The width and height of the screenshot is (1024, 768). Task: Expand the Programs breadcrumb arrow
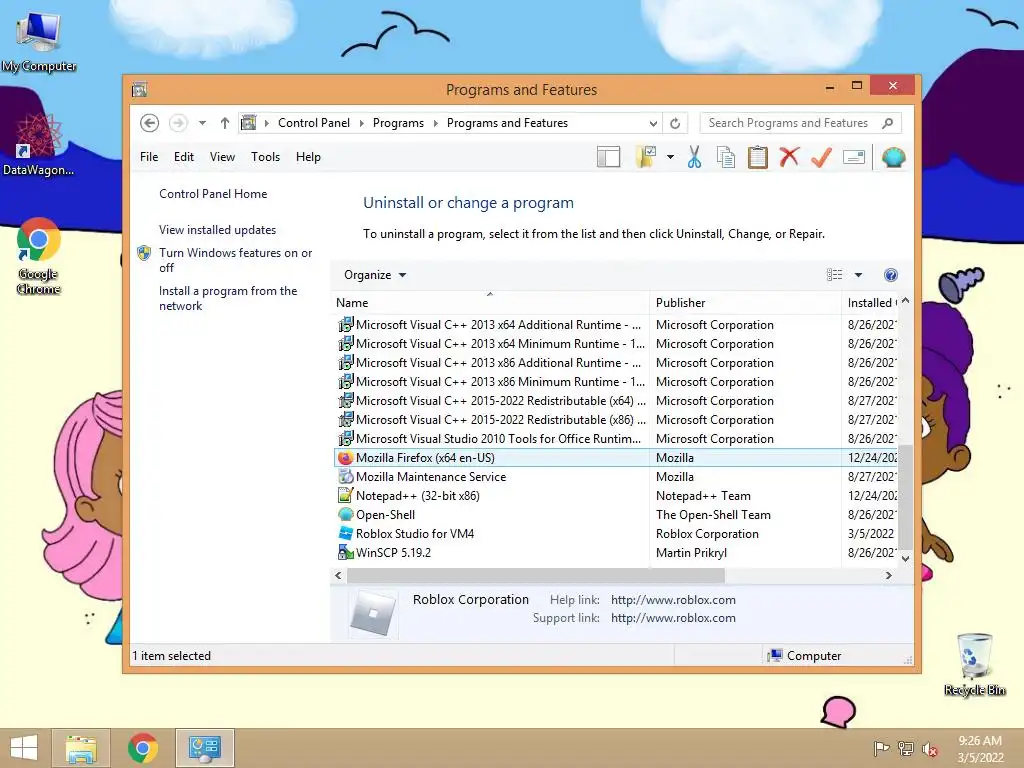click(x=436, y=123)
